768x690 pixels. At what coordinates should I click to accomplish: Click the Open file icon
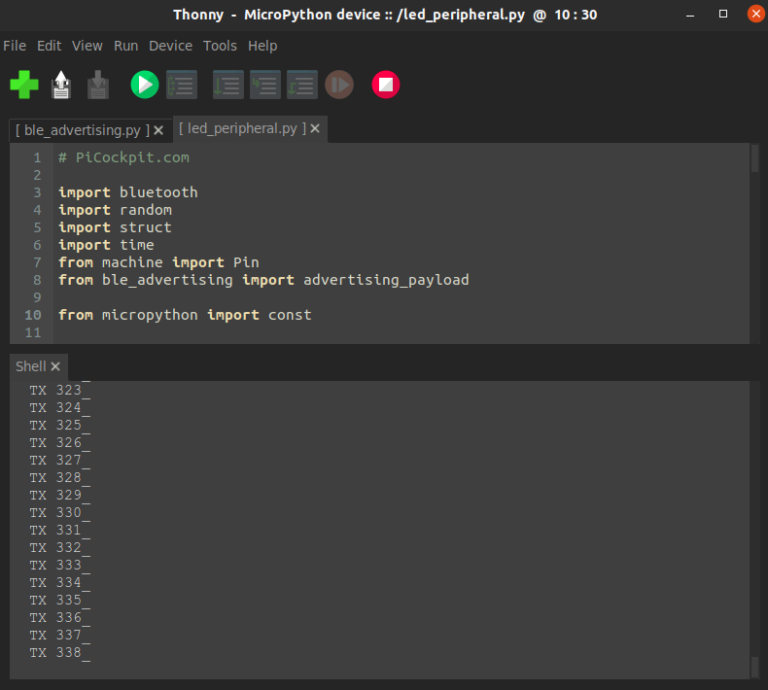pyautogui.click(x=61, y=85)
